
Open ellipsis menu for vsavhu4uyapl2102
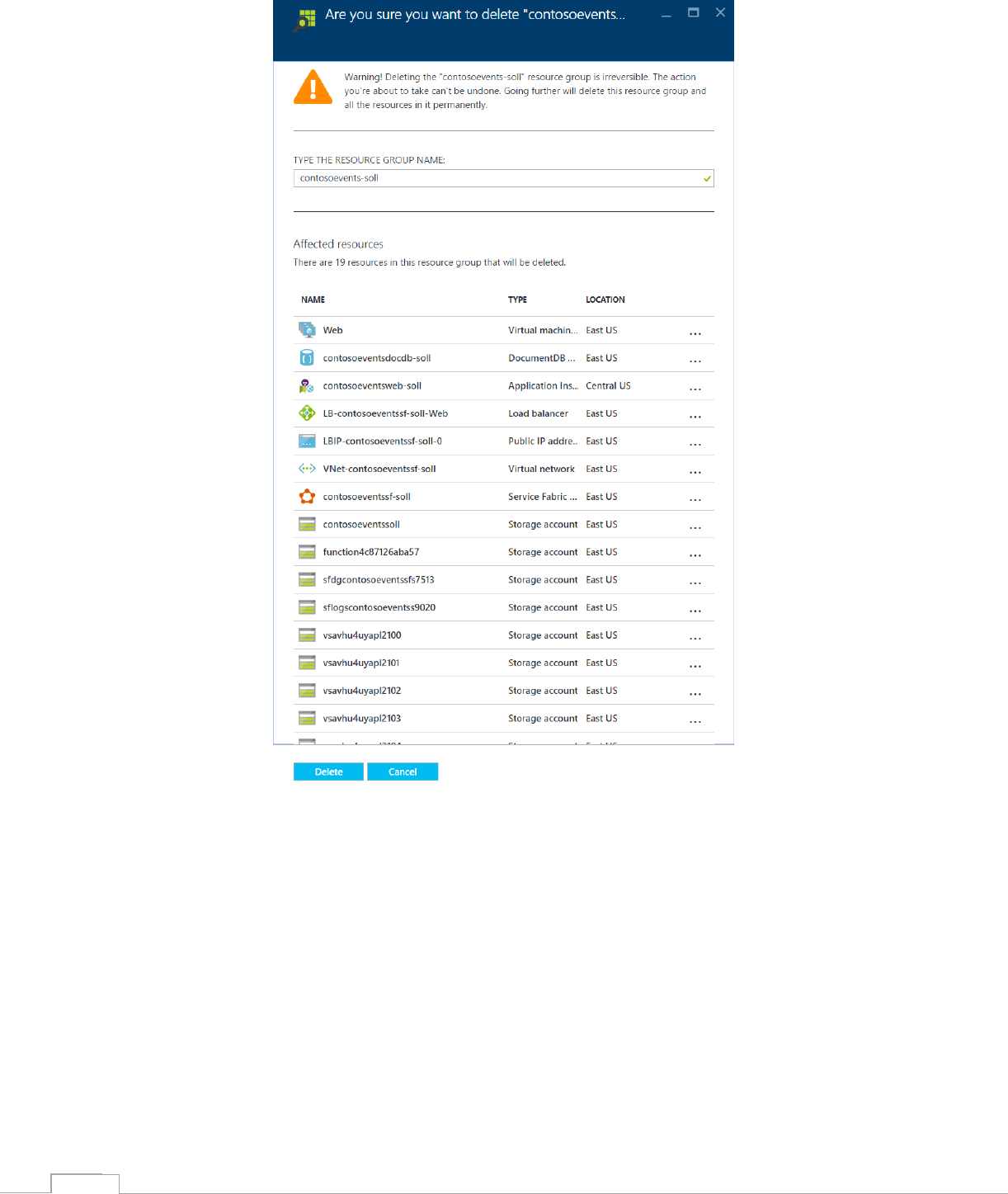[695, 694]
